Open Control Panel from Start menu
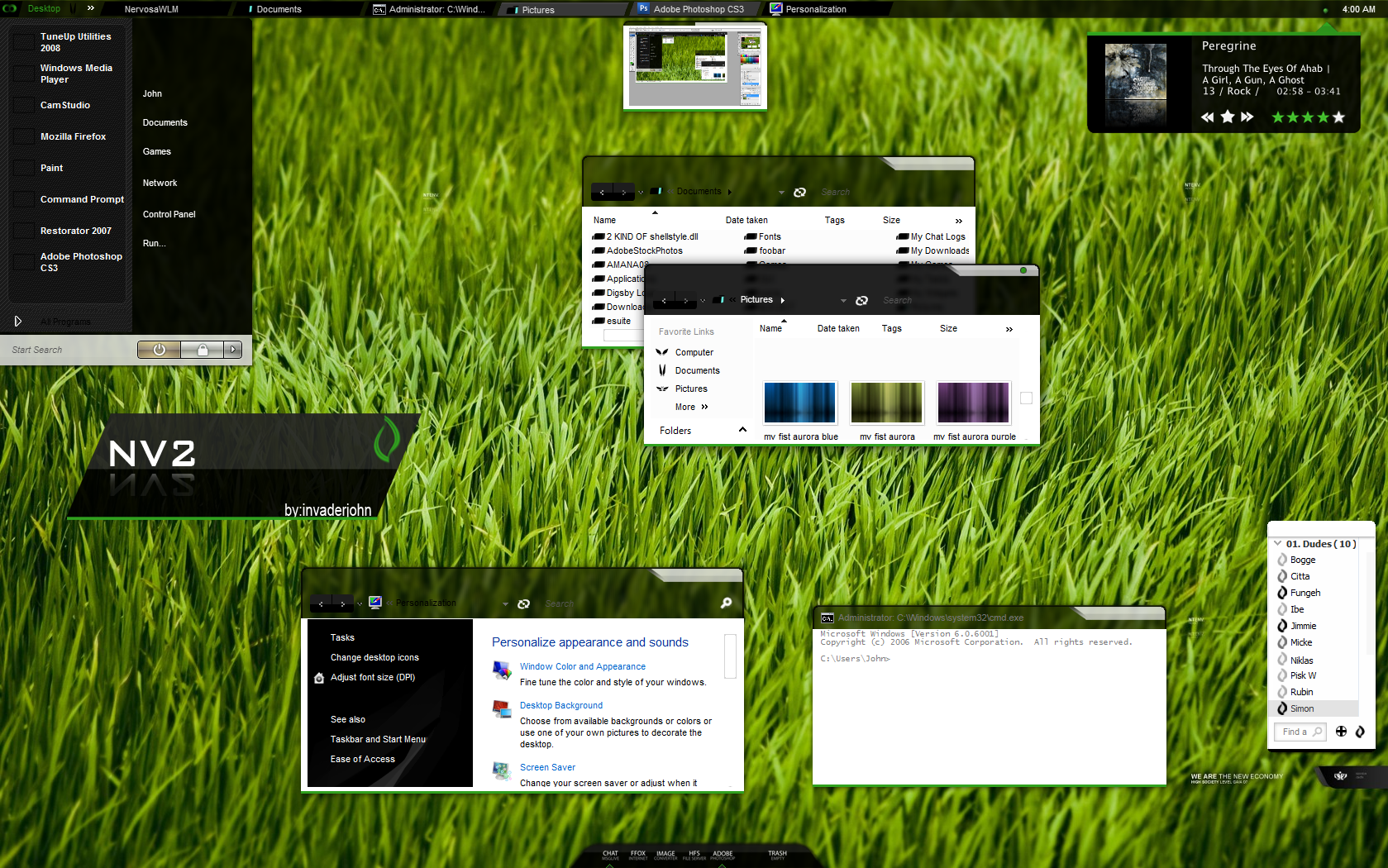Image resolution: width=1388 pixels, height=868 pixels. pyautogui.click(x=169, y=214)
